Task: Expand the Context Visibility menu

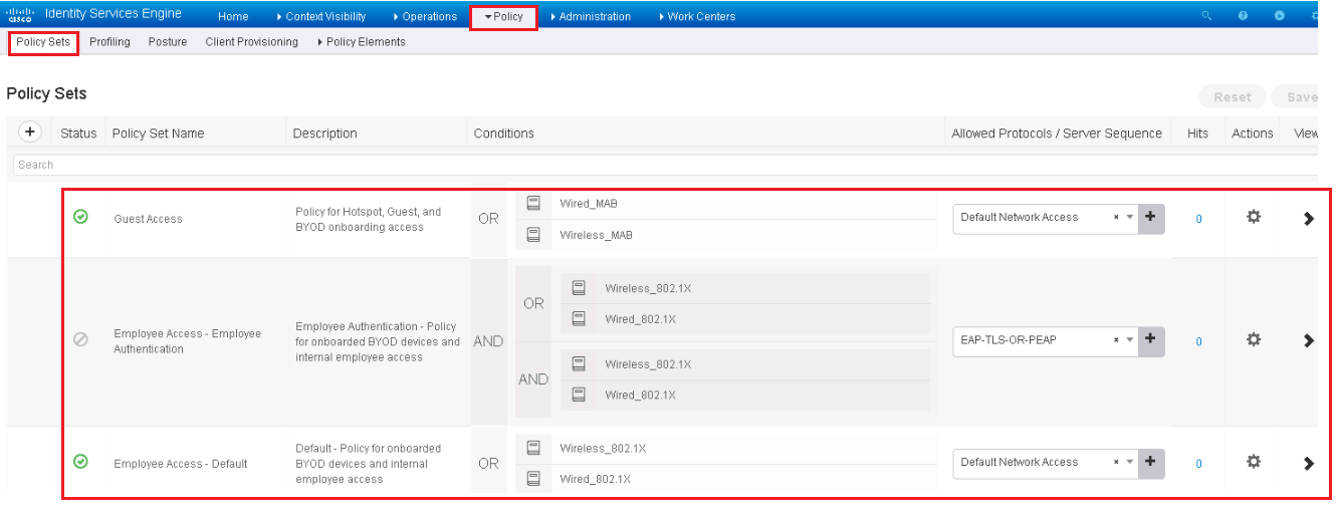Action: pyautogui.click(x=320, y=17)
